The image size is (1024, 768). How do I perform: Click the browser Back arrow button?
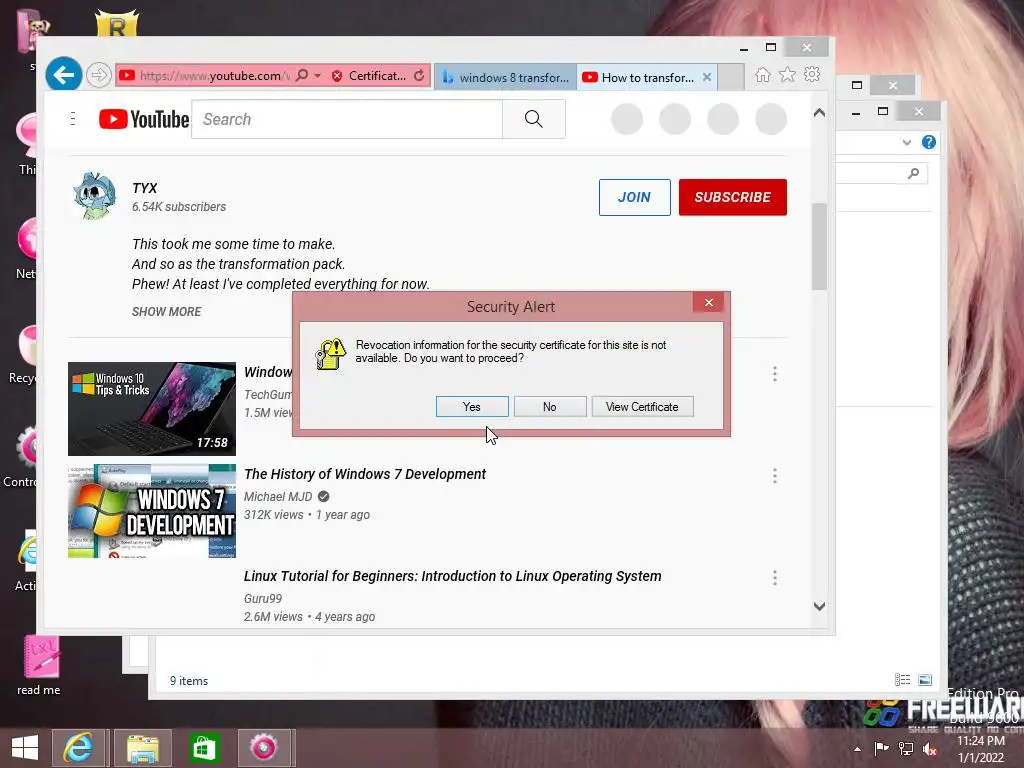coord(64,75)
